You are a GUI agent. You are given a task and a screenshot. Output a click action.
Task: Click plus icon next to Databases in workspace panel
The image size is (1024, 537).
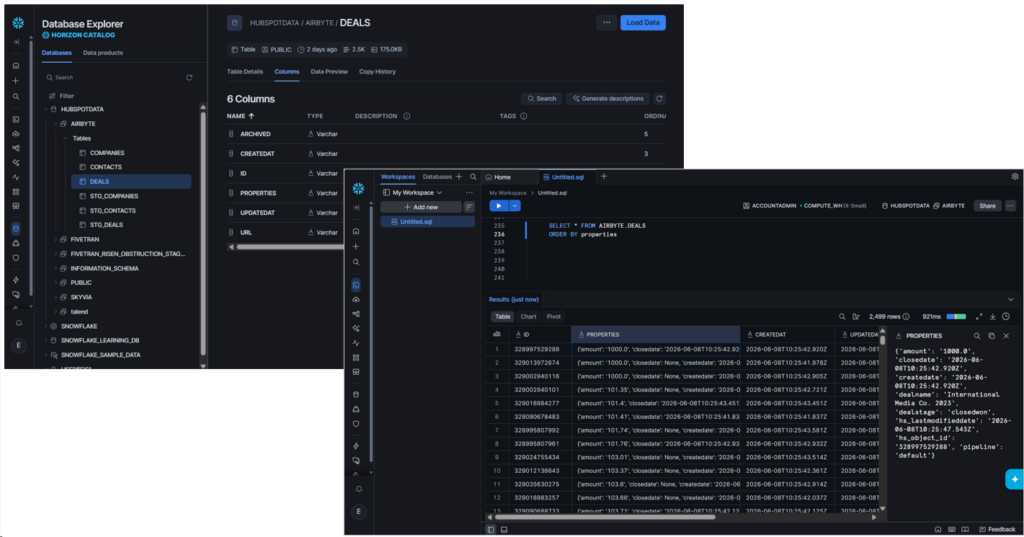tap(459, 176)
